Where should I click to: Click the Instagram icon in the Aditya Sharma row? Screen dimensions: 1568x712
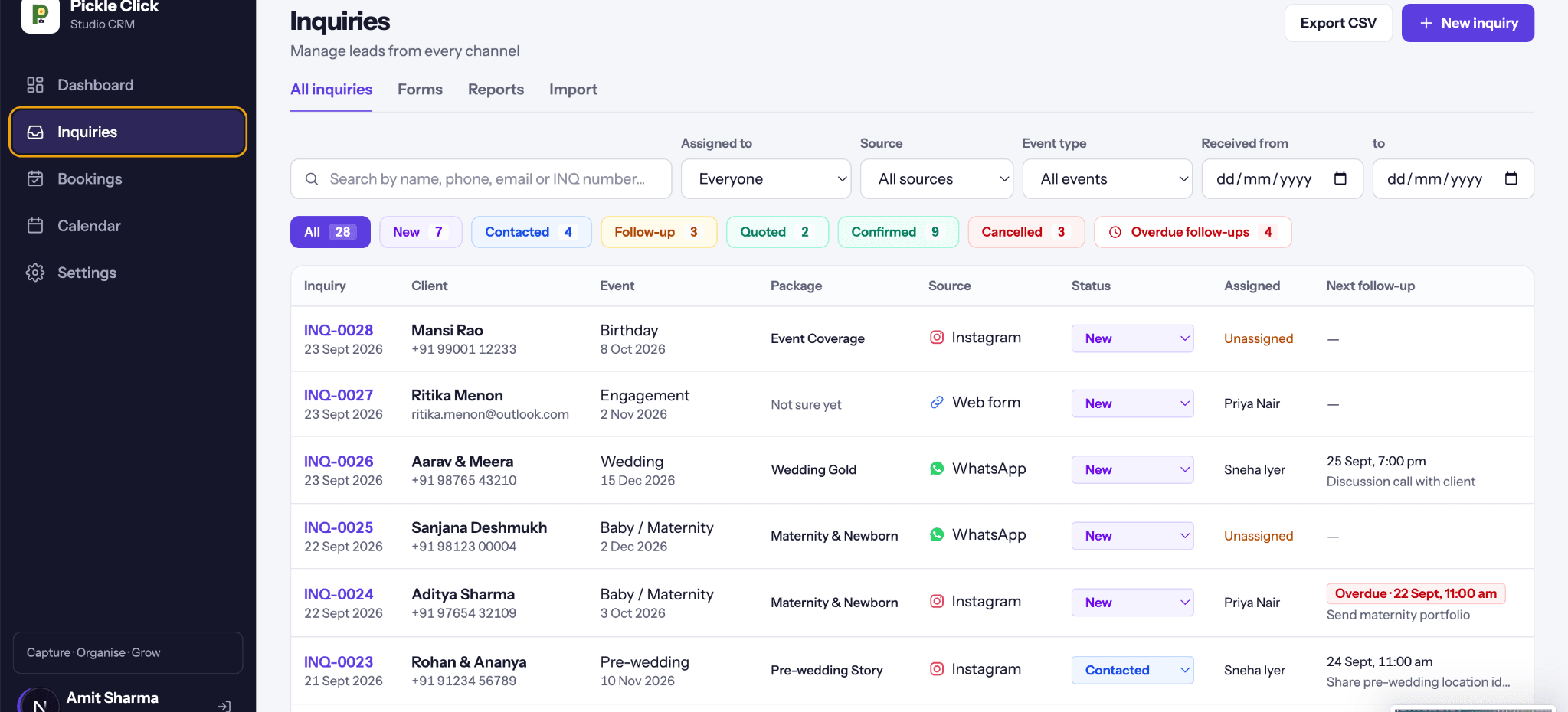(936, 602)
